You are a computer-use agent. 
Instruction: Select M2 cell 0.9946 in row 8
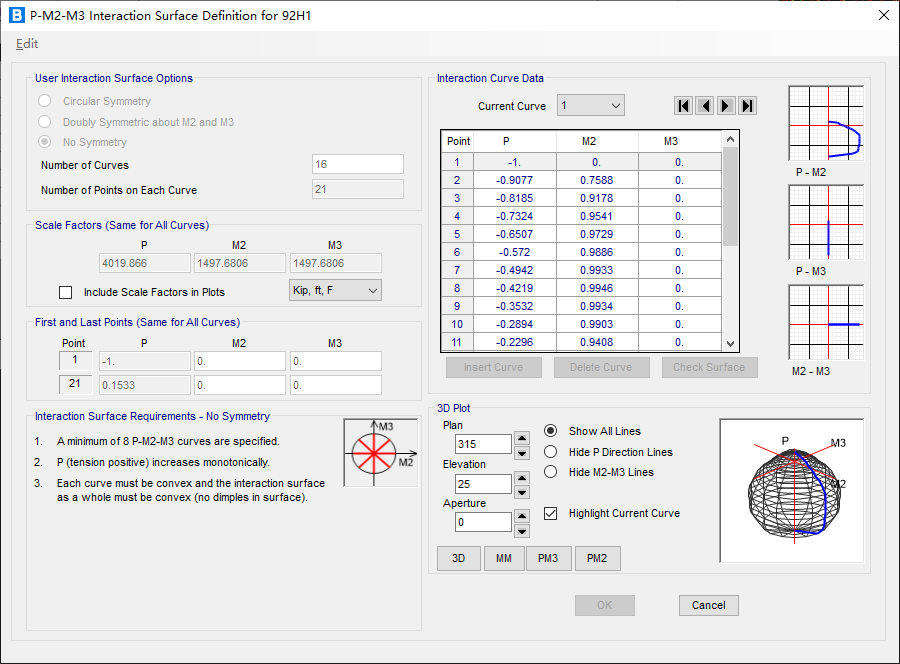click(x=597, y=288)
